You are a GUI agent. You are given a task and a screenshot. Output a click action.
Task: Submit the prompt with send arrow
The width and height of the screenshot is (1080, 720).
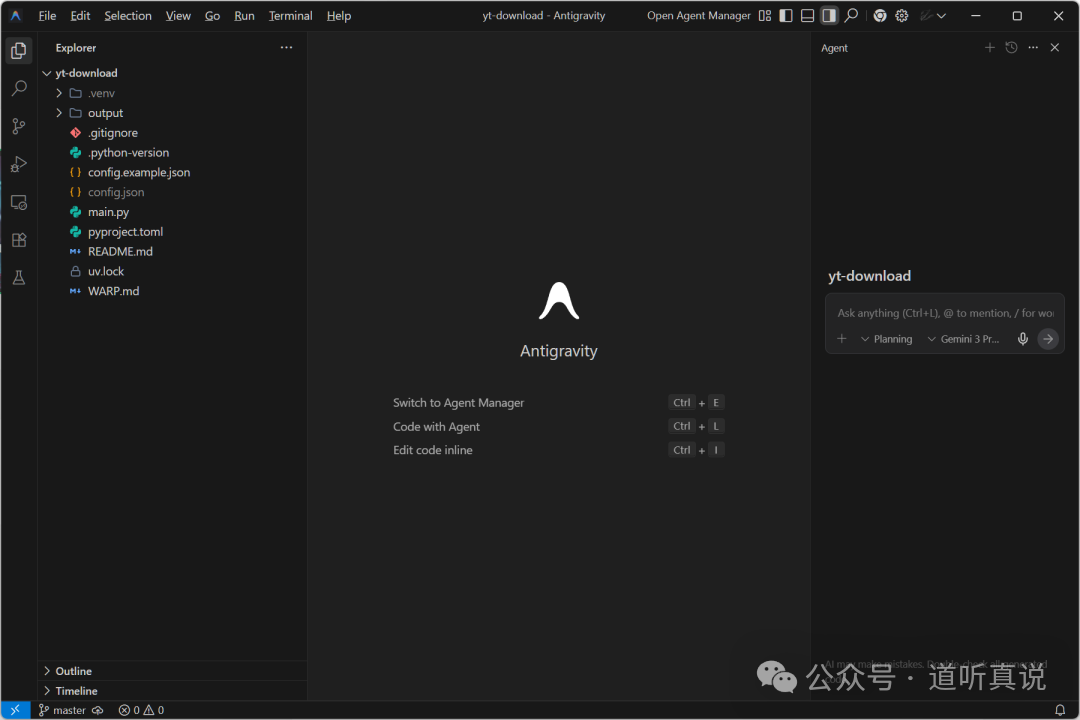1048,339
